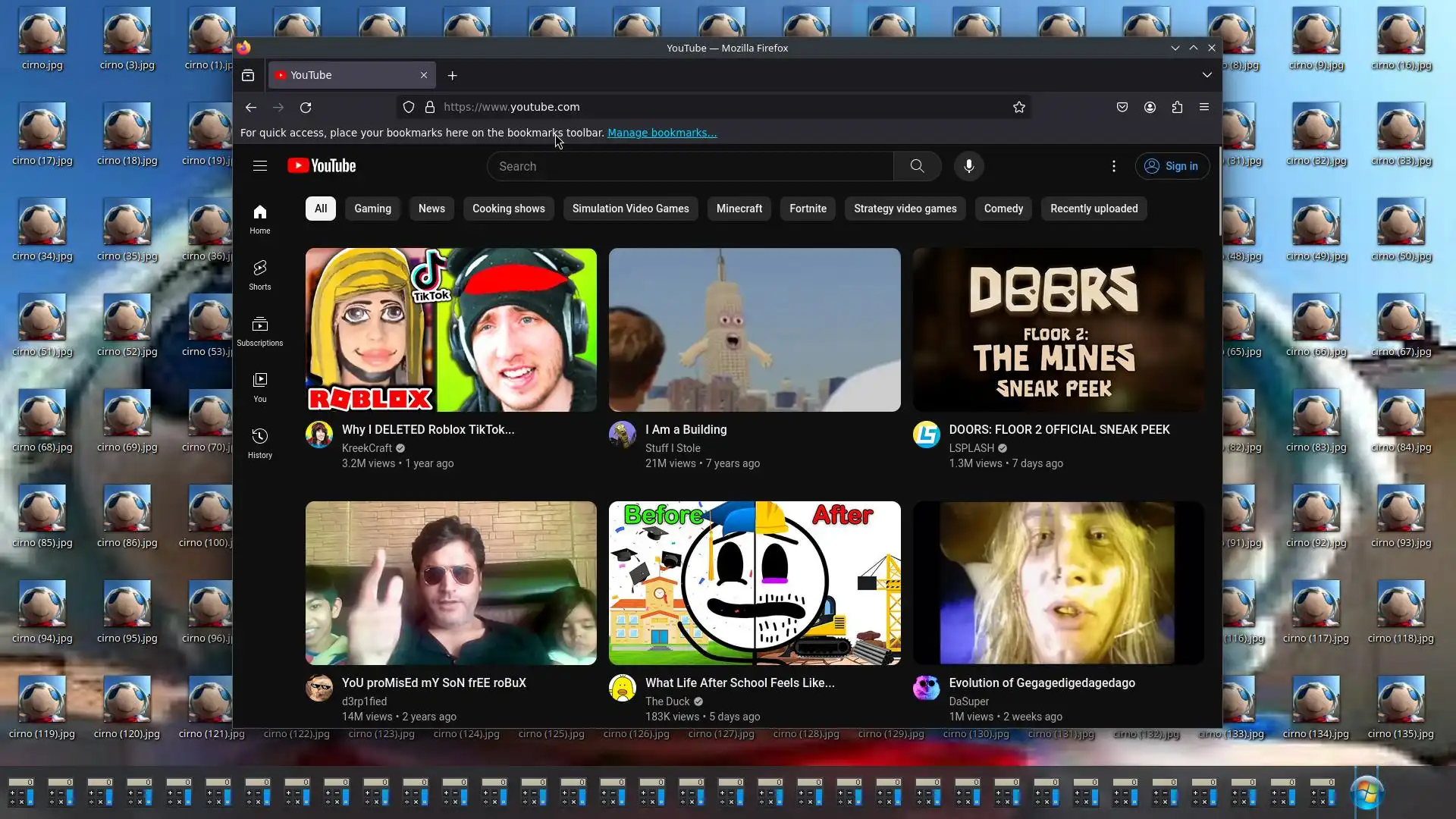
Task: Bookmark this page with star icon
Action: pos(1019,107)
